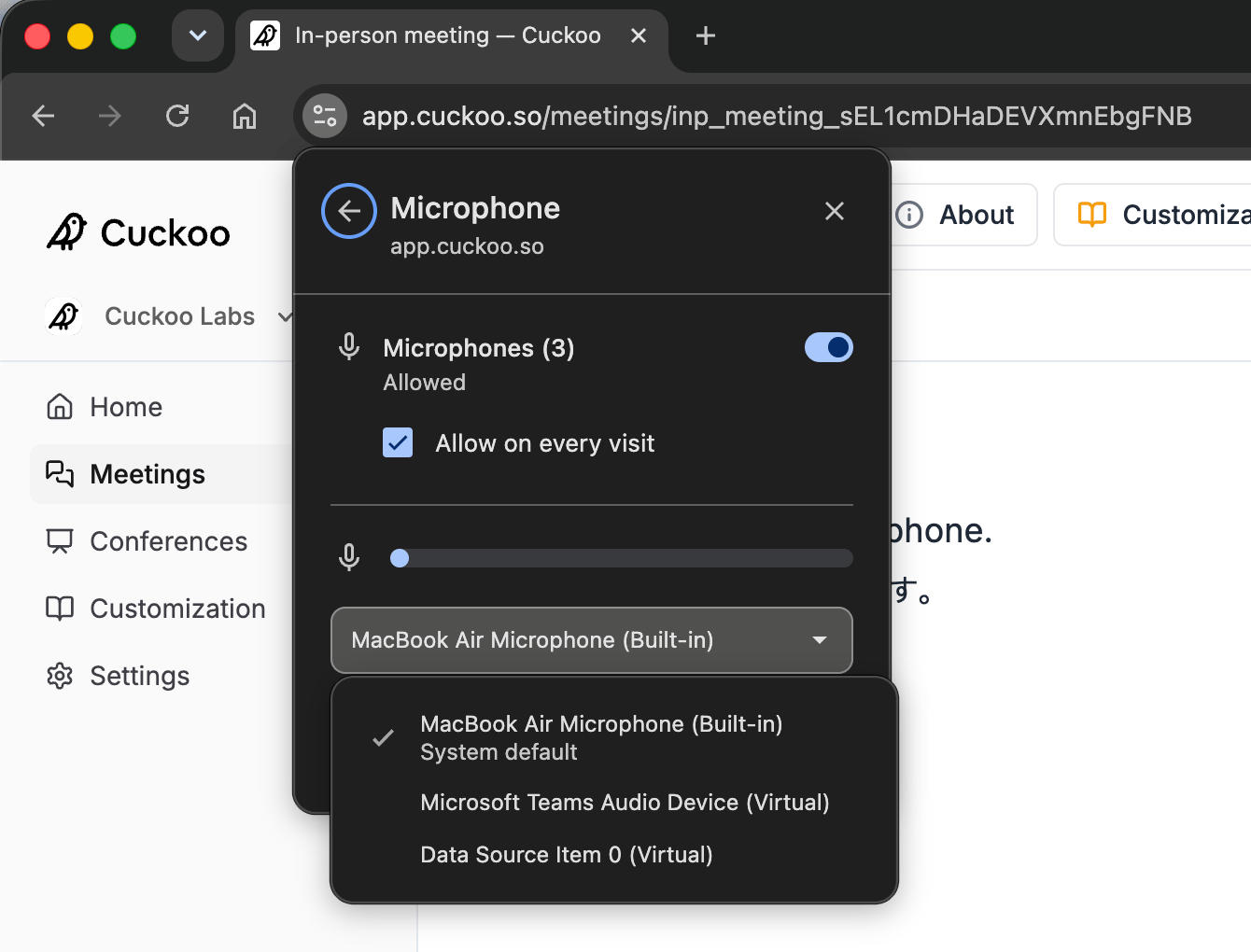Open the MacBook Air Microphone dropdown
Viewport: 1251px width, 952px height.
pos(592,640)
